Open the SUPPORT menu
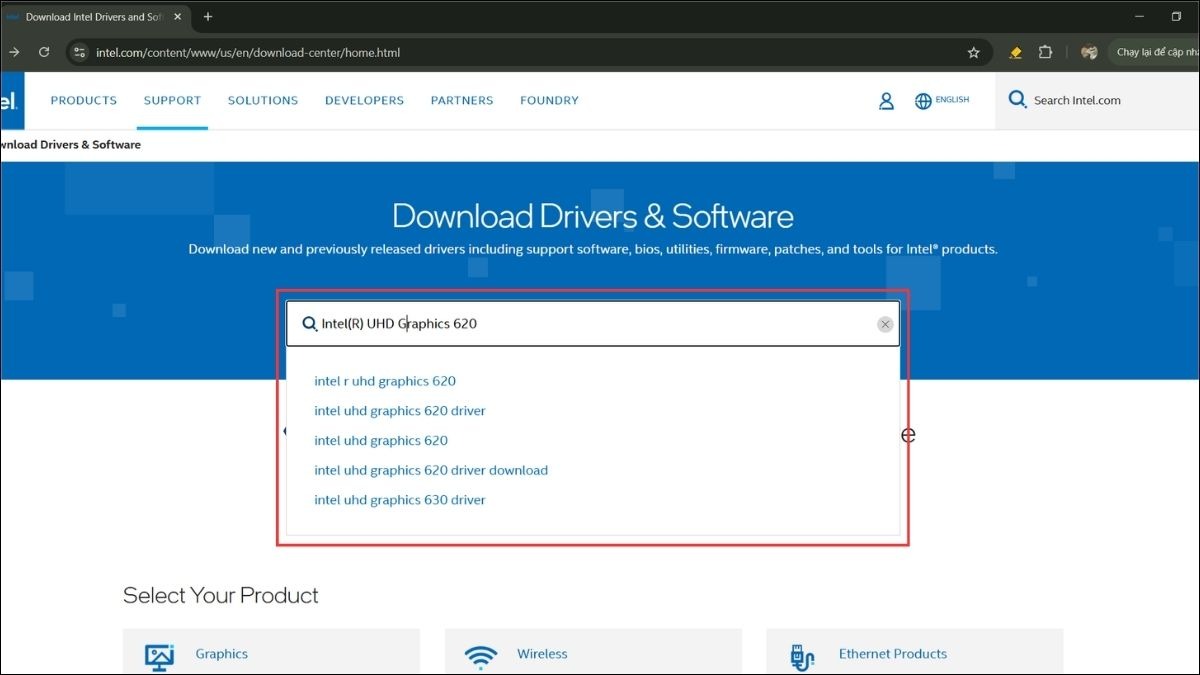 click(172, 100)
